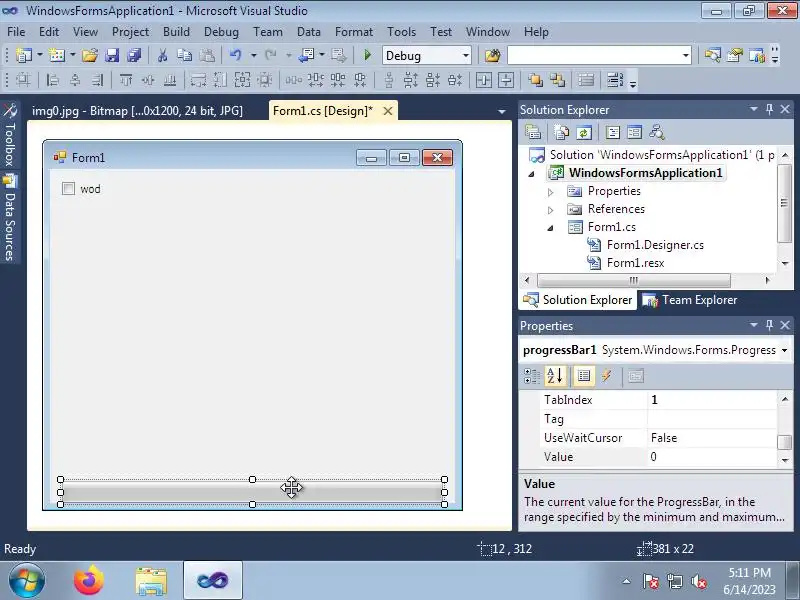This screenshot has height=600, width=800.
Task: Open the document tabs list dropdown arrow
Action: click(502, 111)
